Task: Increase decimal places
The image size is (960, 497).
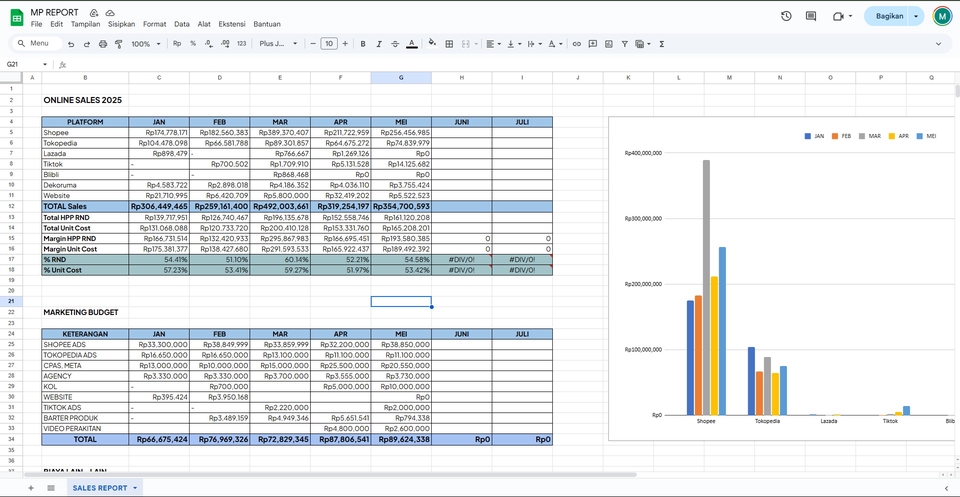Action: [225, 44]
